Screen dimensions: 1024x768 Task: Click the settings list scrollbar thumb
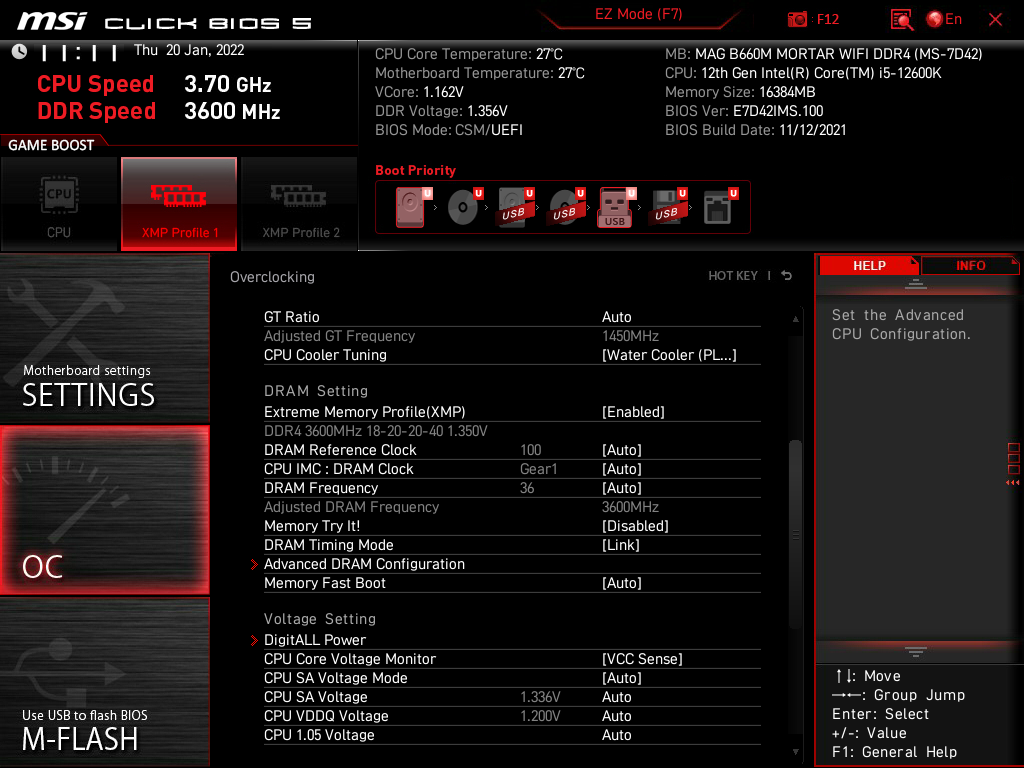pos(795,534)
